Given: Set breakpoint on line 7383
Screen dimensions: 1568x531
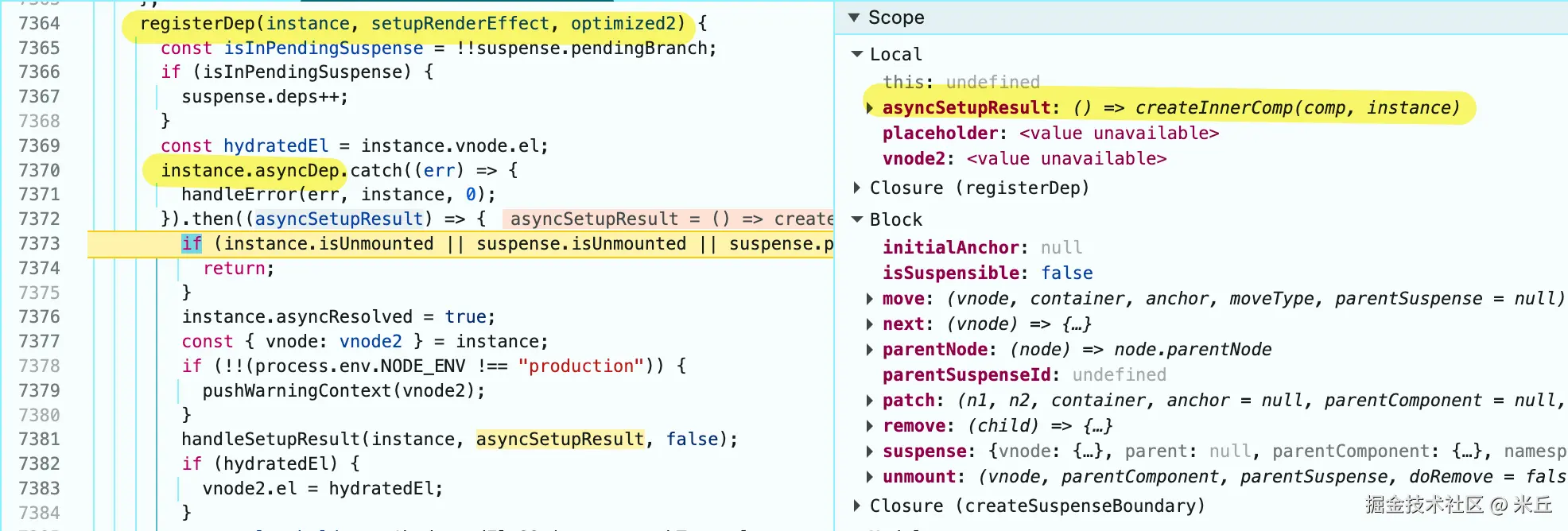Looking at the screenshot, I should [x=40, y=488].
